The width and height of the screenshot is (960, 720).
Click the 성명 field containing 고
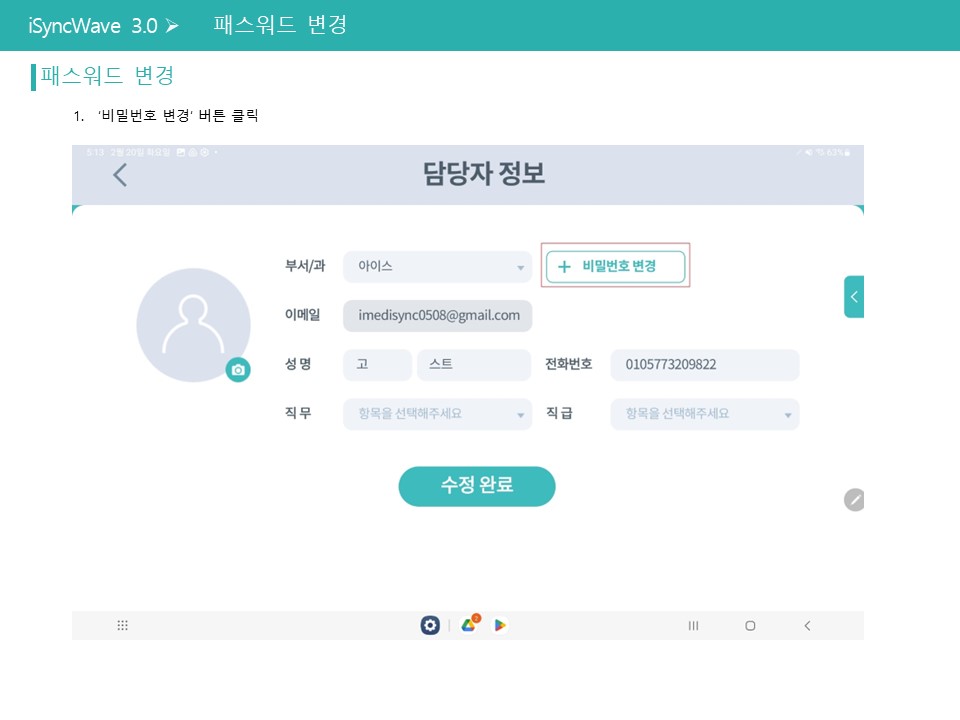377,365
